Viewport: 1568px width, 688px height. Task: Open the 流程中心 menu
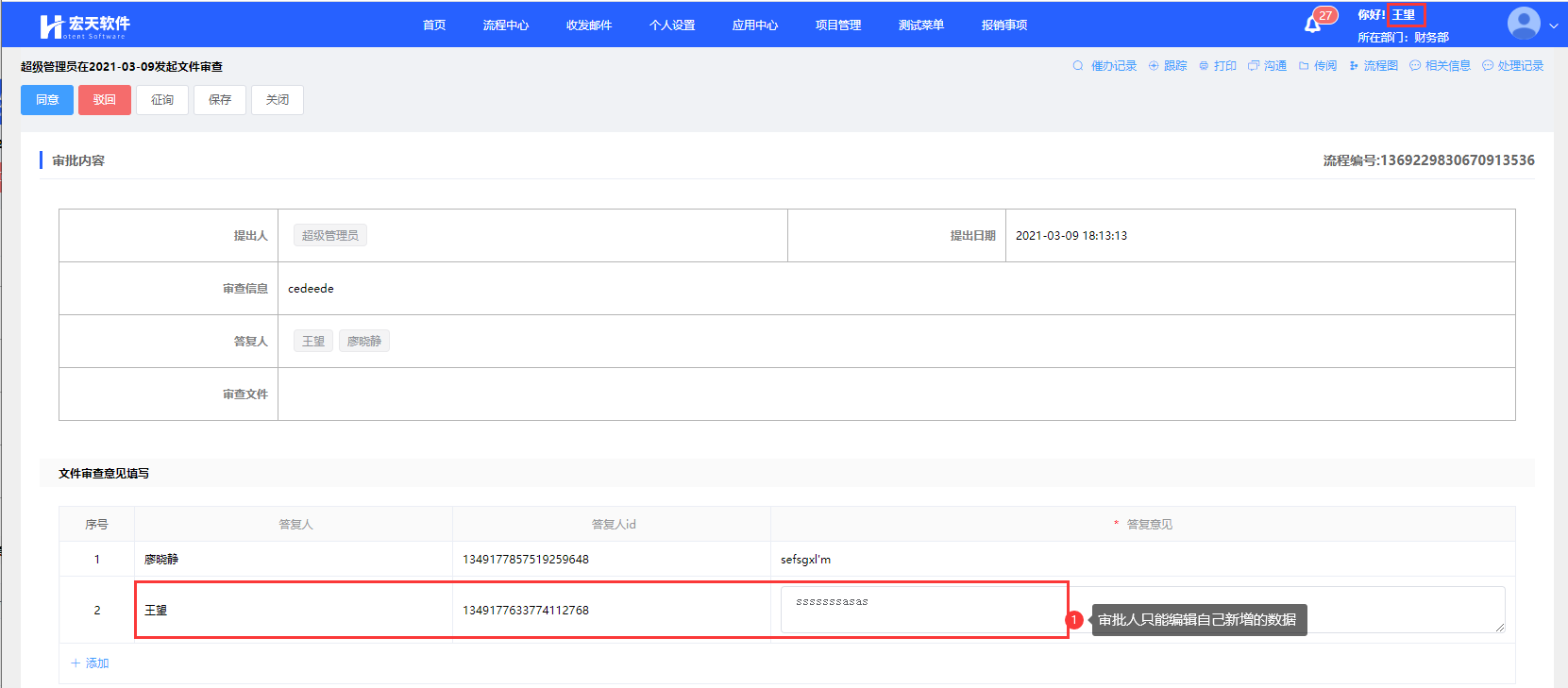[505, 25]
